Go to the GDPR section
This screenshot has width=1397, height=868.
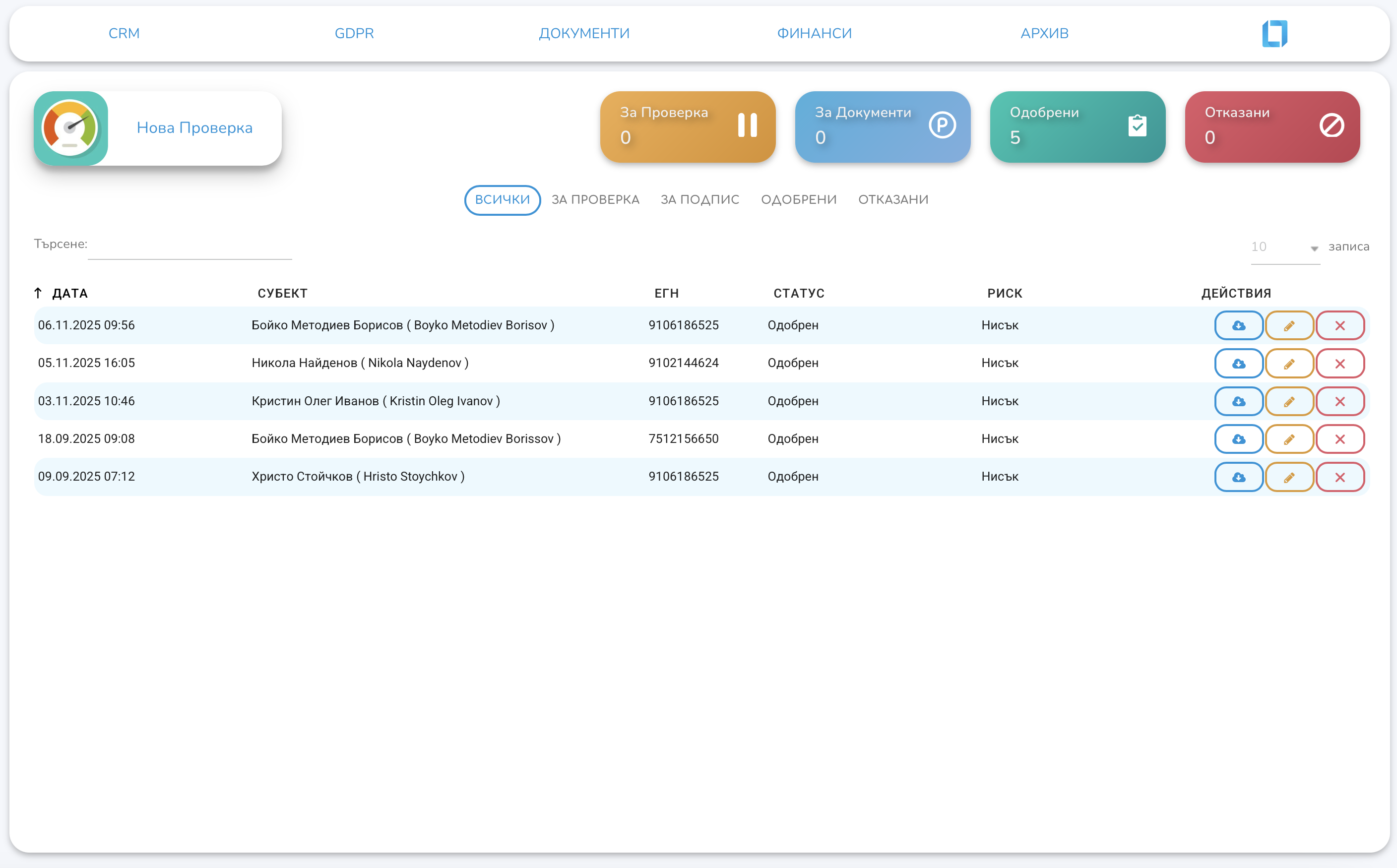[354, 33]
